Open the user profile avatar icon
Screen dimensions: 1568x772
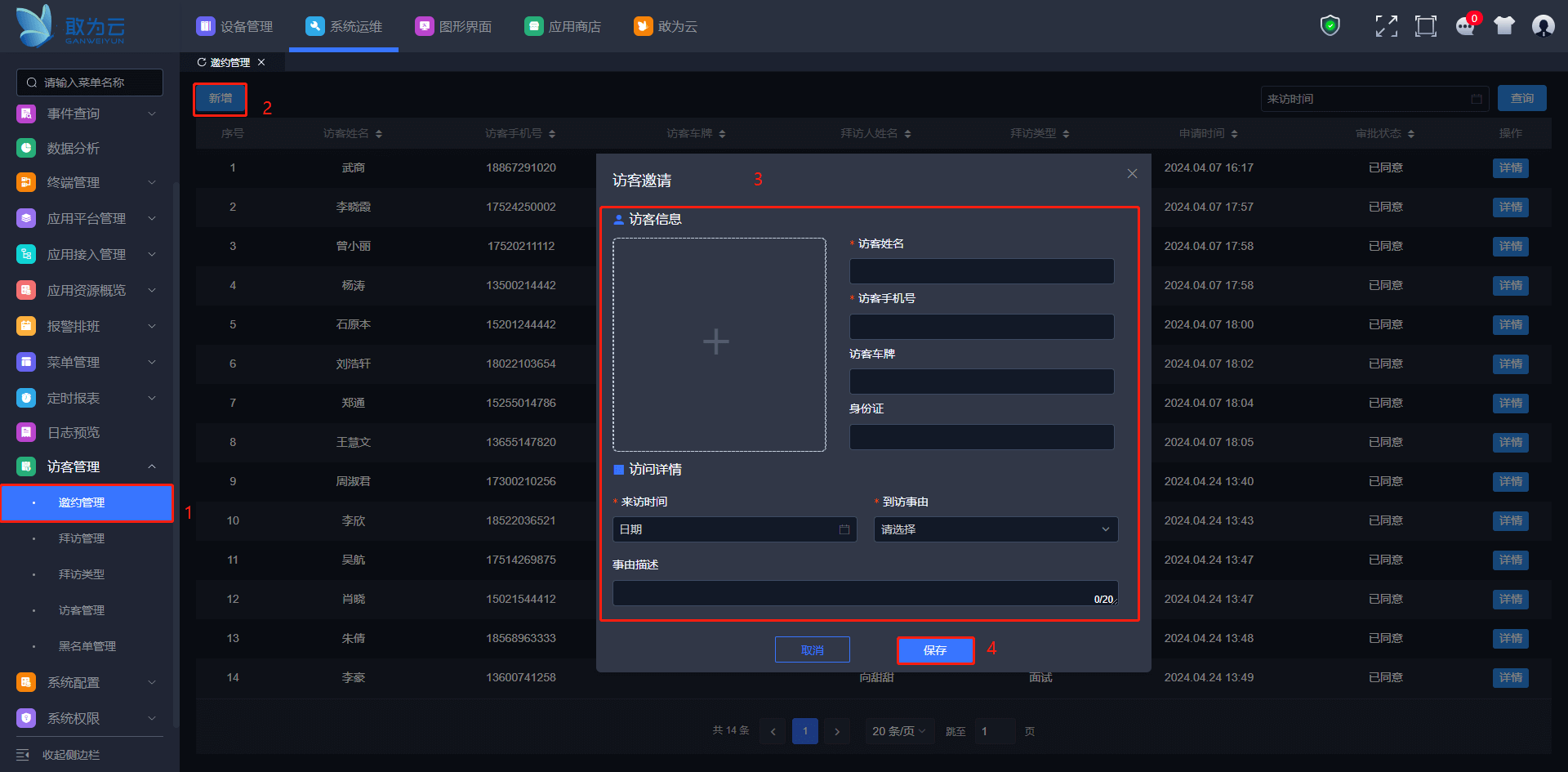pos(1543,26)
